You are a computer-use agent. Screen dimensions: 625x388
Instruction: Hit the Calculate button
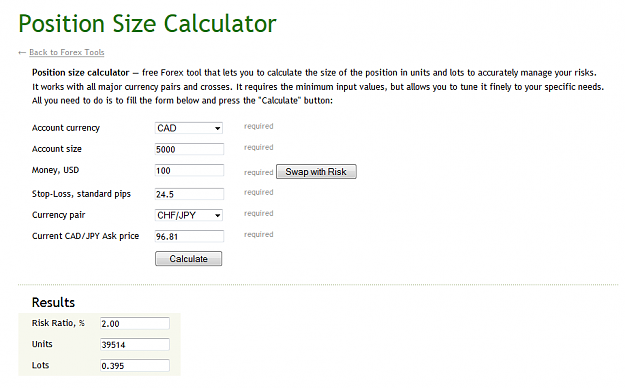(x=189, y=258)
